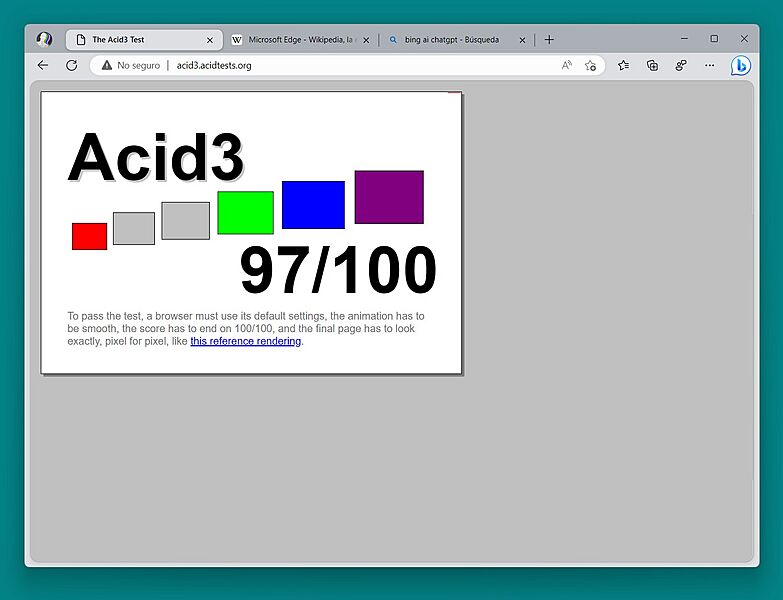The width and height of the screenshot is (783, 600).
Task: Switch to The Acid3 Test tab
Action: click(144, 40)
